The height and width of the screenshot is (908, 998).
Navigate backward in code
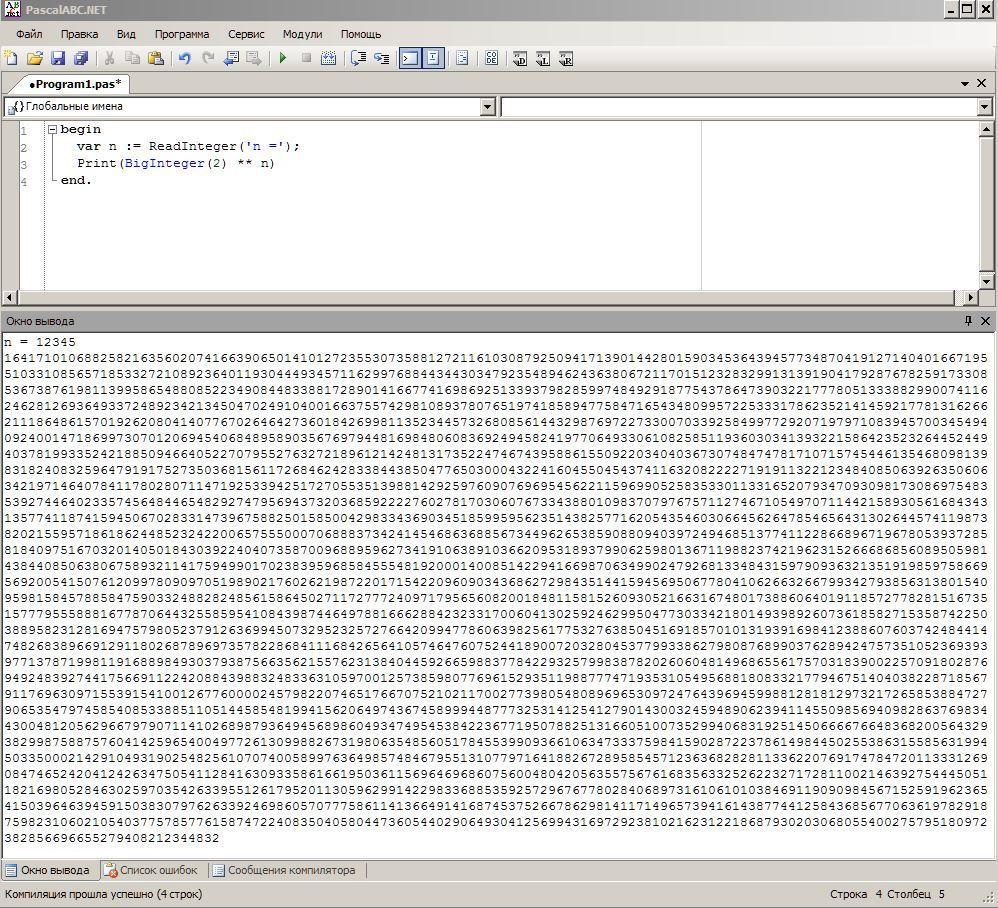pos(231,59)
